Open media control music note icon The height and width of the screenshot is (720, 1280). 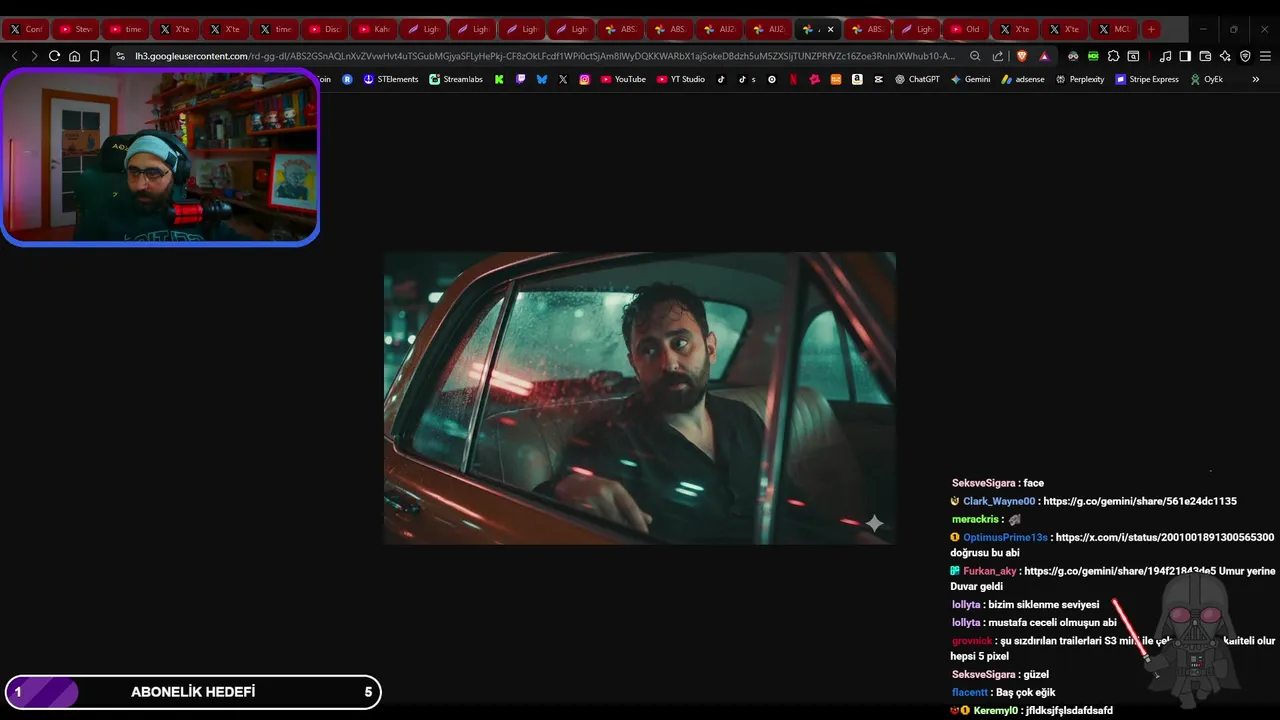click(x=1165, y=56)
